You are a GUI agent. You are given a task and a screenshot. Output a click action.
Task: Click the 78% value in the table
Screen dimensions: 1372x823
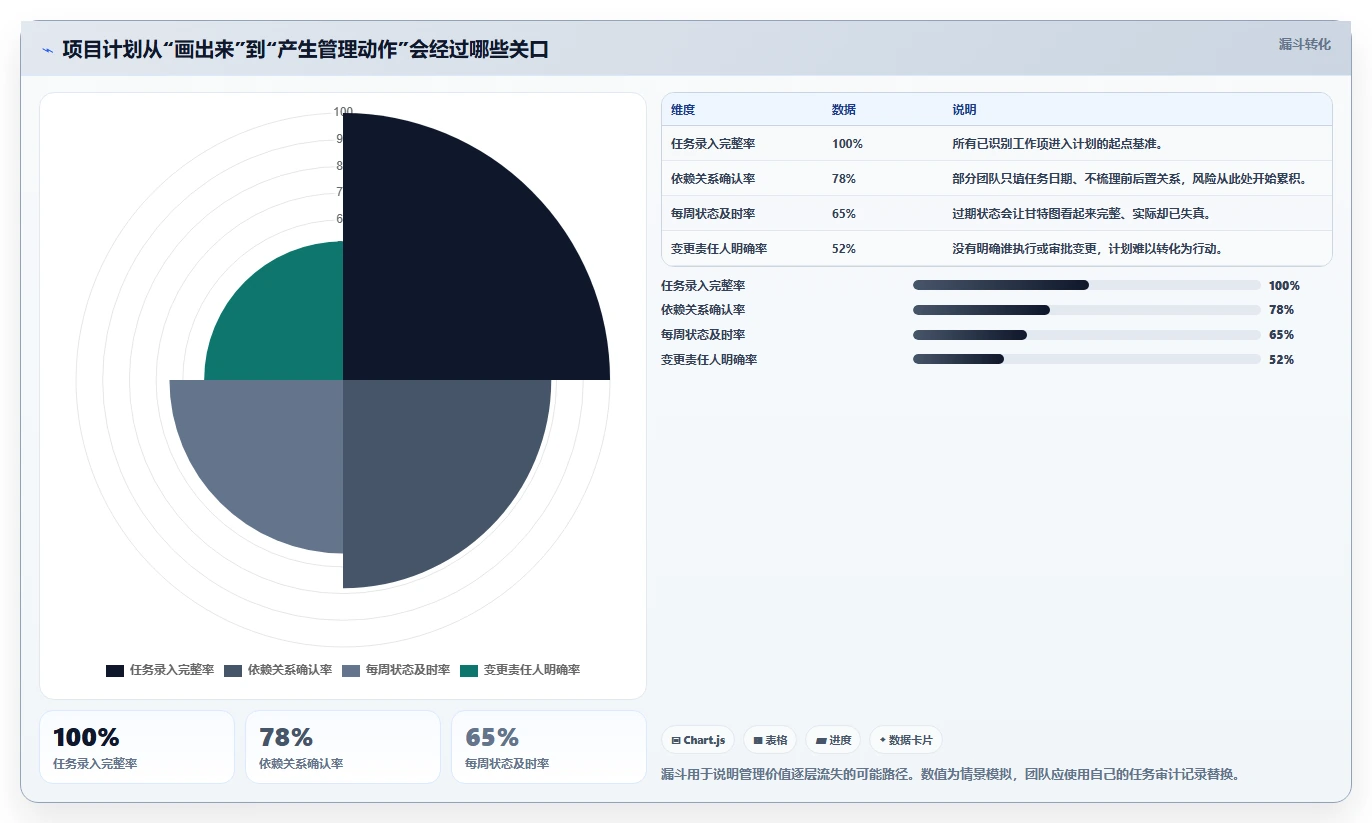point(844,179)
